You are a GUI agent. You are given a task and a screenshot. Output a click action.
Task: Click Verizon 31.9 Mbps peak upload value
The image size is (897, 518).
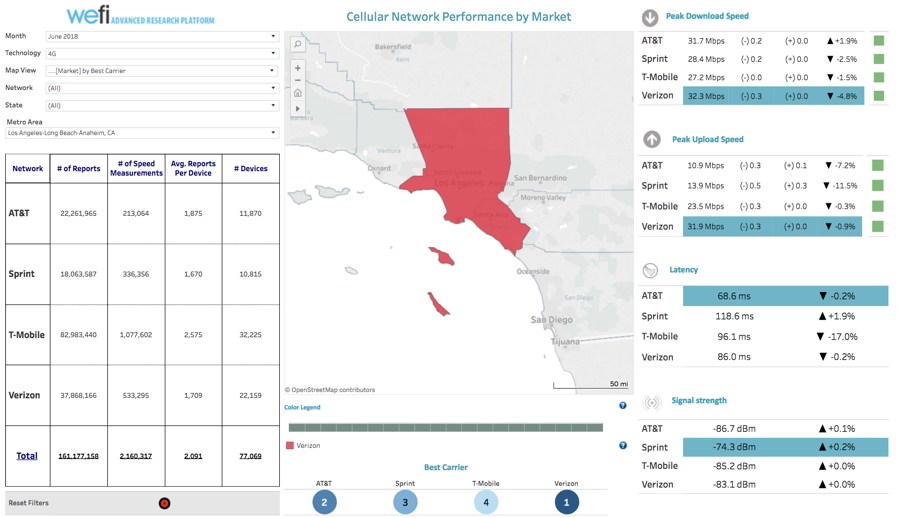705,227
